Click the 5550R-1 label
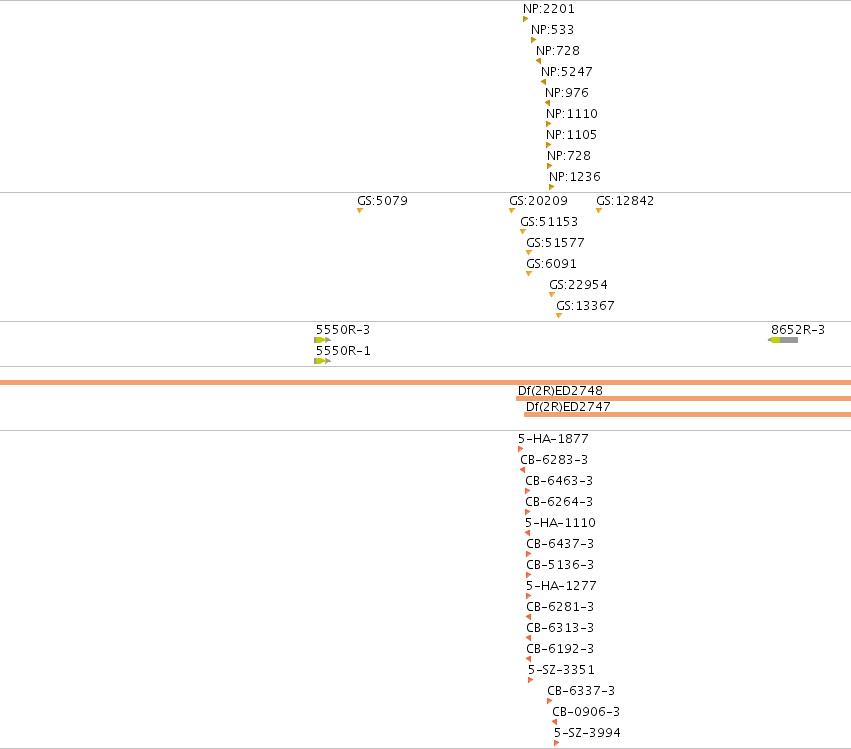 [x=343, y=351]
